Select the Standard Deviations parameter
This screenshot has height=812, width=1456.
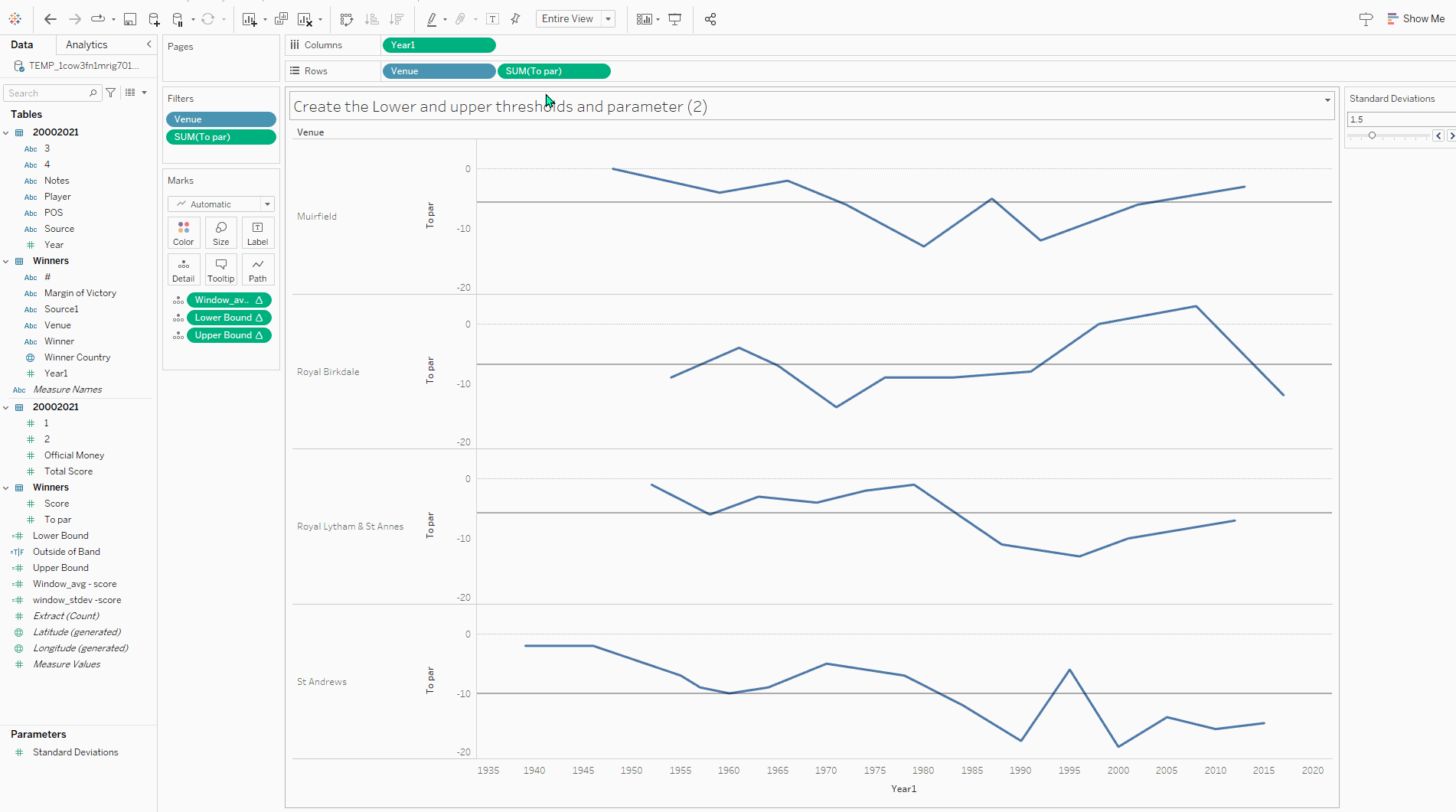(76, 752)
